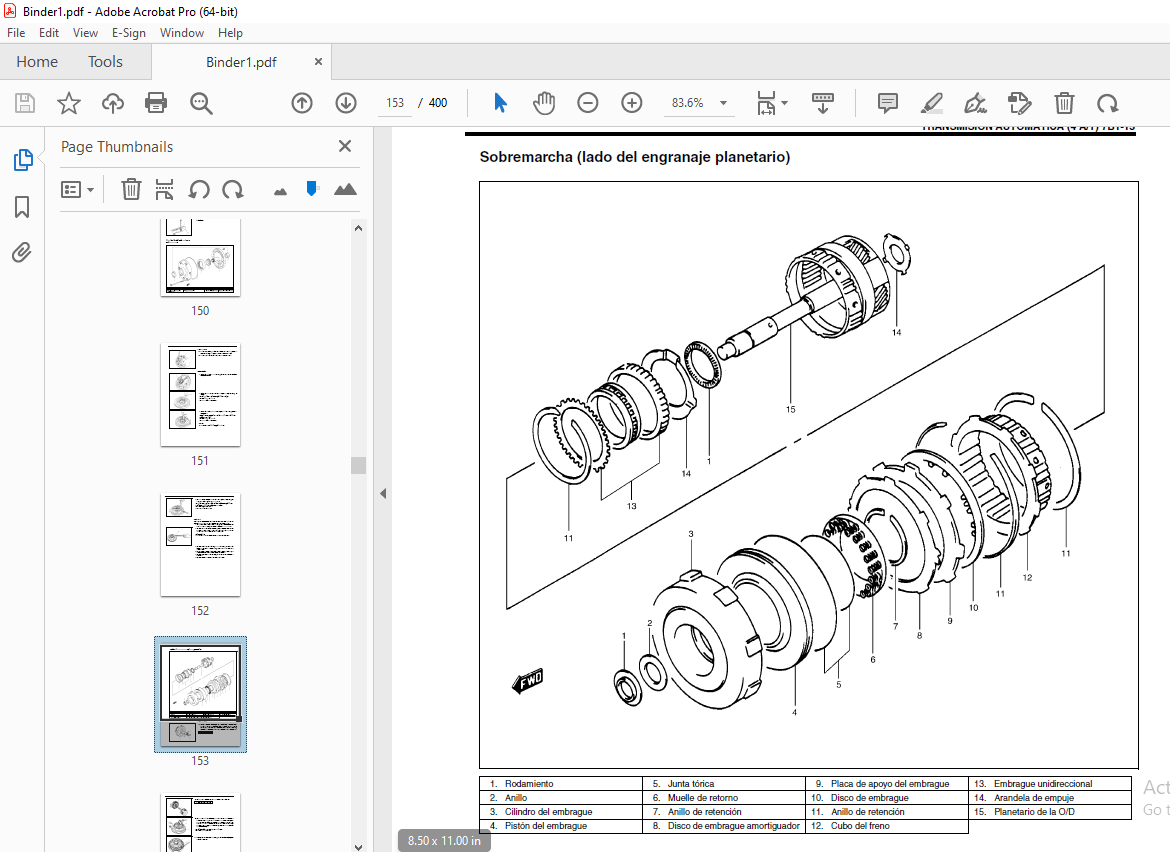Viewport: 1170px width, 852px height.
Task: Add a sticky note comment
Action: coord(887,103)
